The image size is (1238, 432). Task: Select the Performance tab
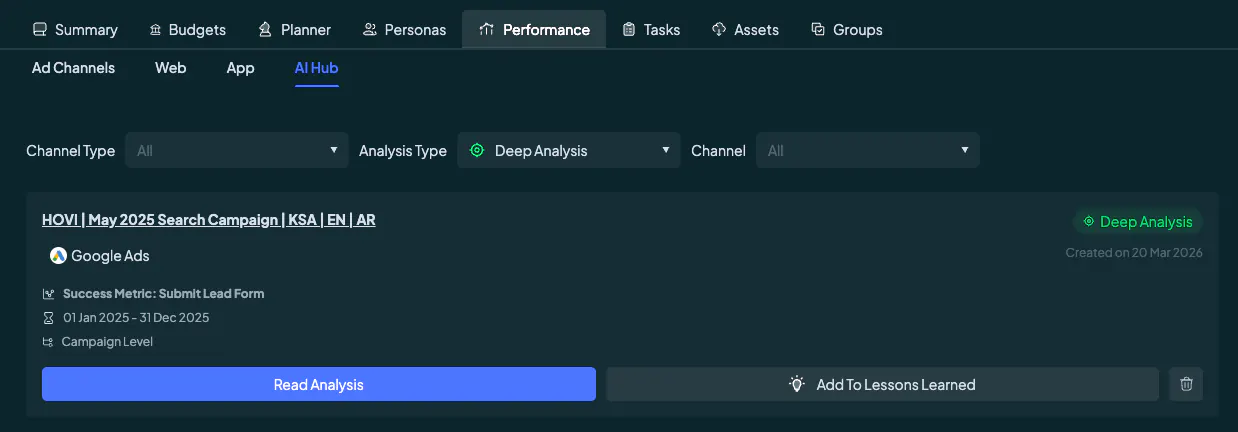pos(534,30)
